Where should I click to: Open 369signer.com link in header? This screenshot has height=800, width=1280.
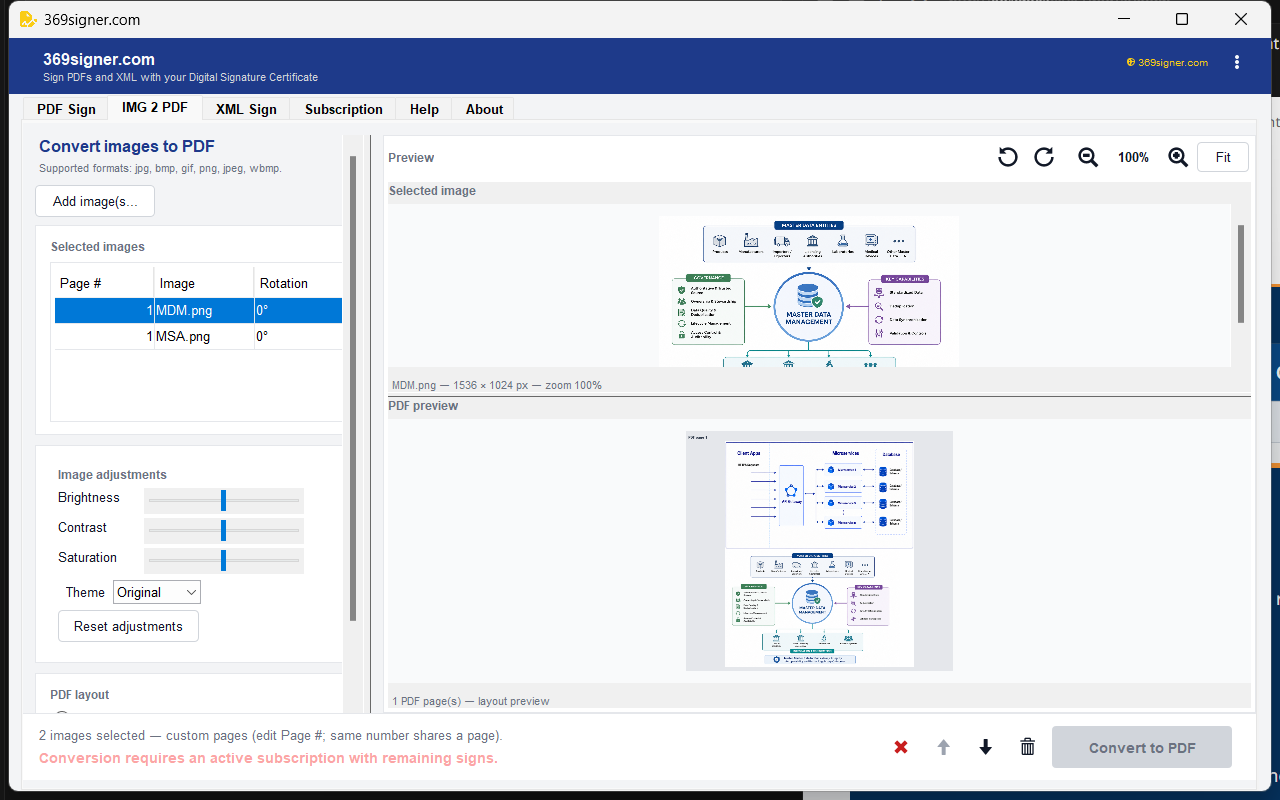[x=1167, y=62]
